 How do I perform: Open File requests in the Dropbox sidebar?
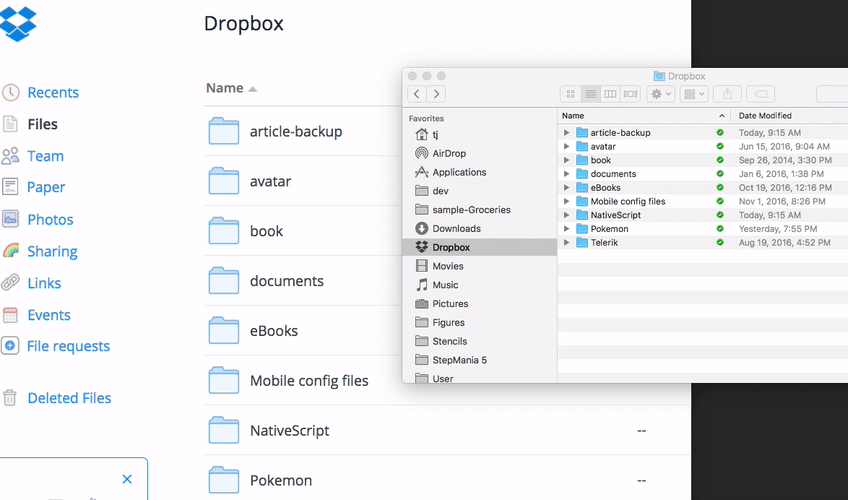click(68, 346)
